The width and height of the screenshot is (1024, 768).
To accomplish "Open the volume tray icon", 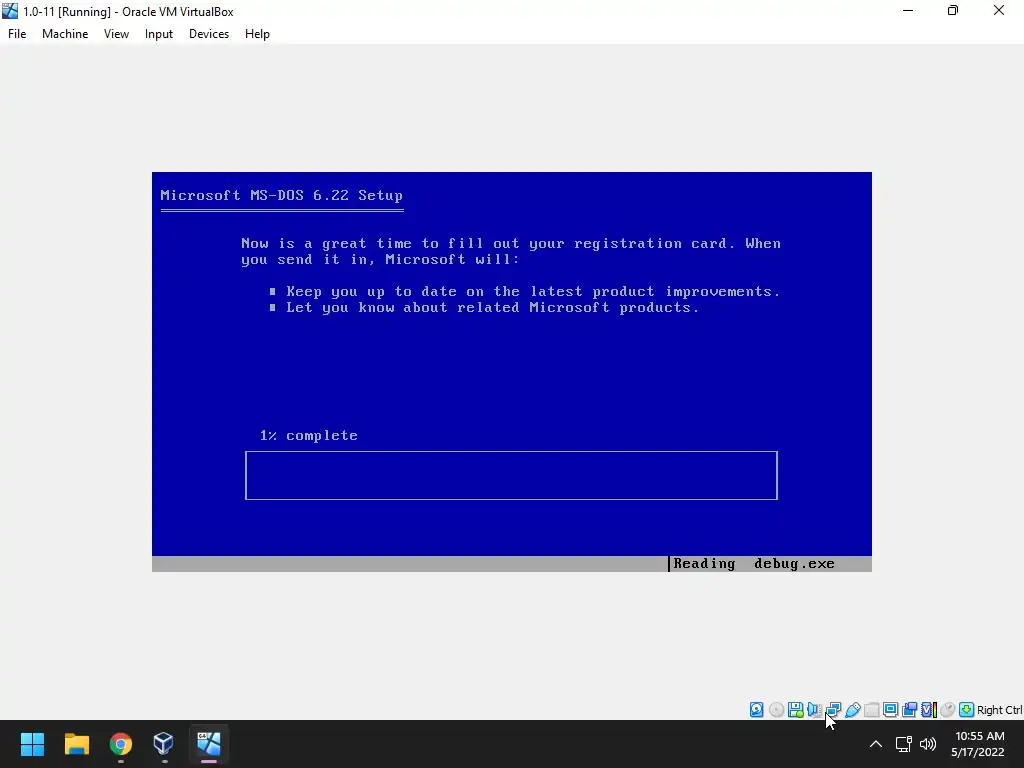I will (927, 744).
